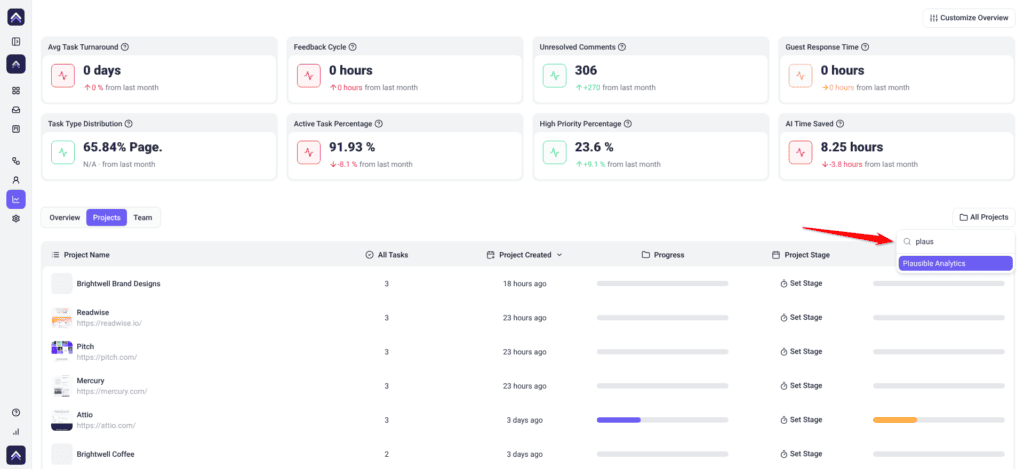The width and height of the screenshot is (1024, 469).
Task: Open the integrations link icon in sidebar
Action: click(16, 161)
